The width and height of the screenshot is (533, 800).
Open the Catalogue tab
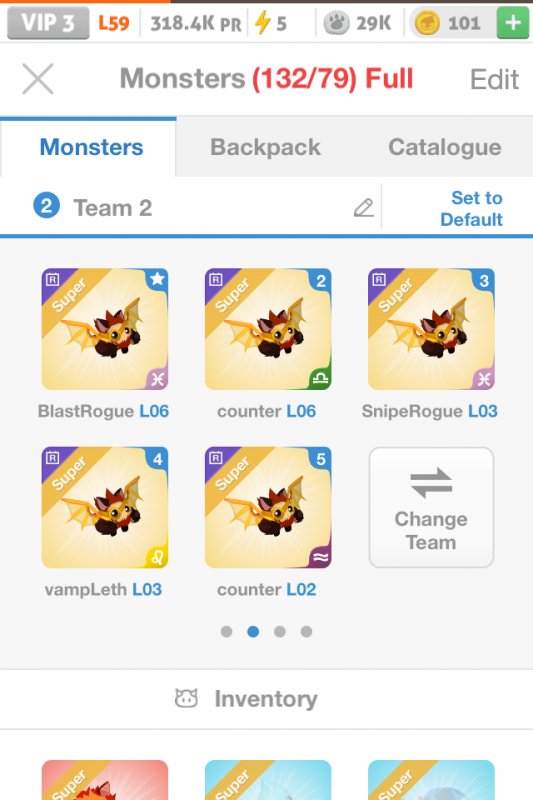coord(445,147)
